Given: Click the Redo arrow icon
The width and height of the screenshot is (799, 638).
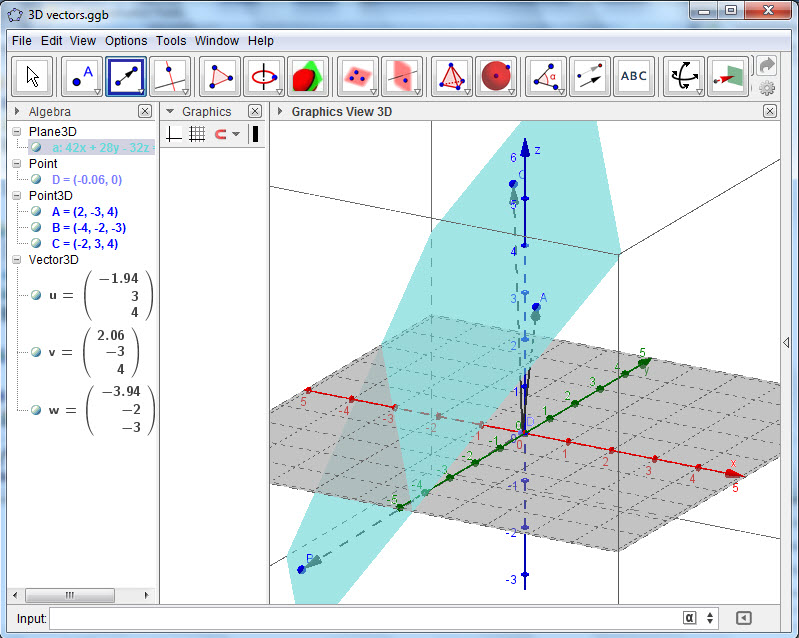Looking at the screenshot, I should tap(767, 65).
